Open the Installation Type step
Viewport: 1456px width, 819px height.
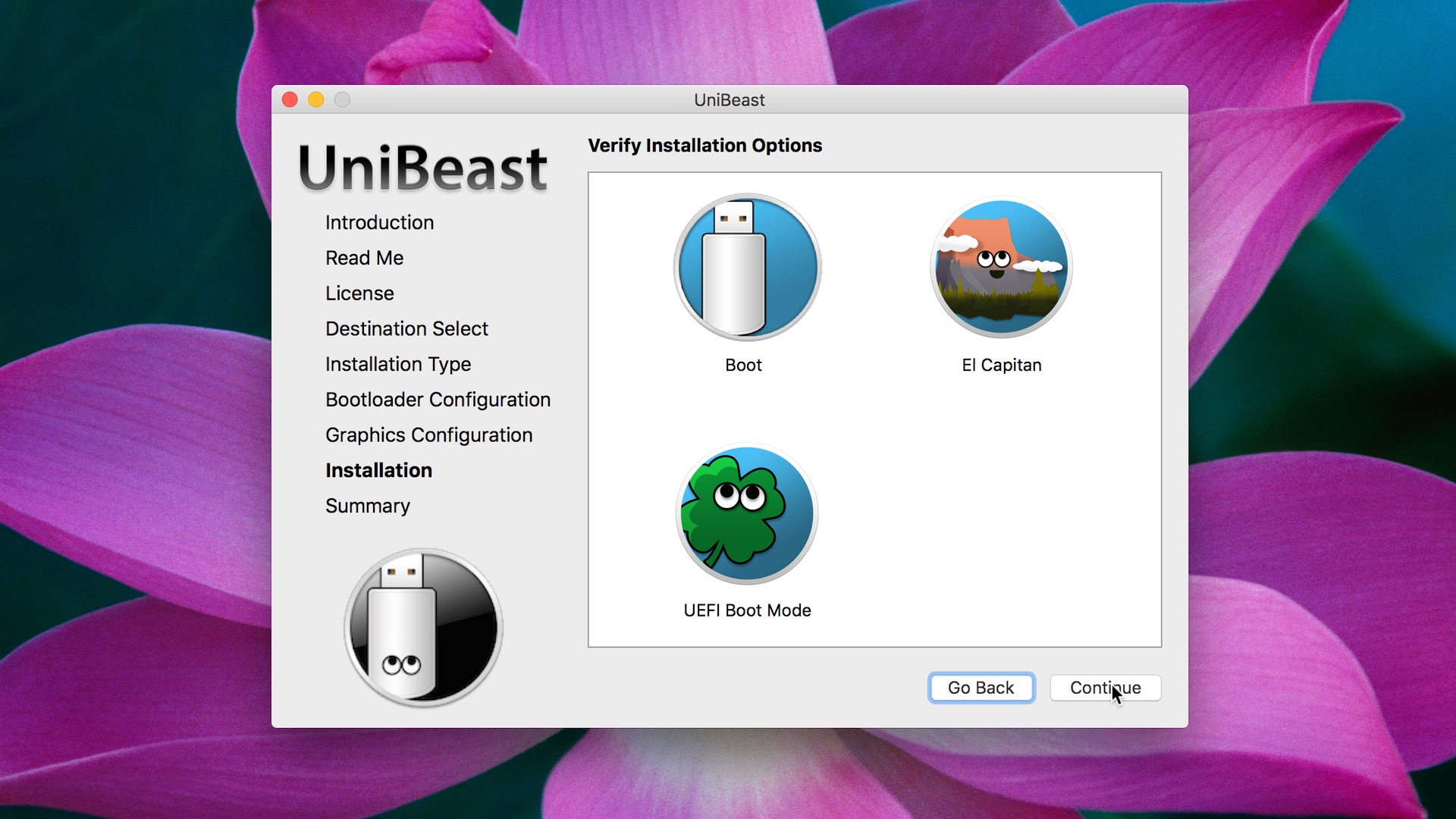pyautogui.click(x=398, y=364)
